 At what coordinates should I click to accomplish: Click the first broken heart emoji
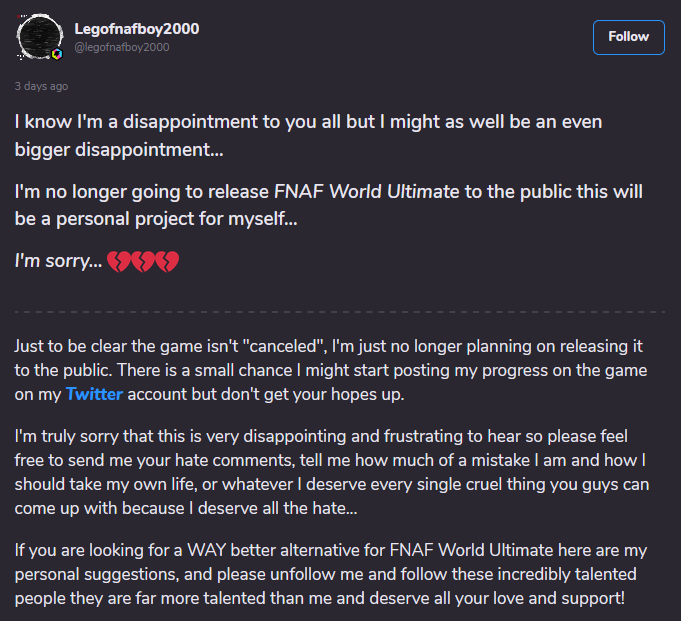pyautogui.click(x=121, y=262)
